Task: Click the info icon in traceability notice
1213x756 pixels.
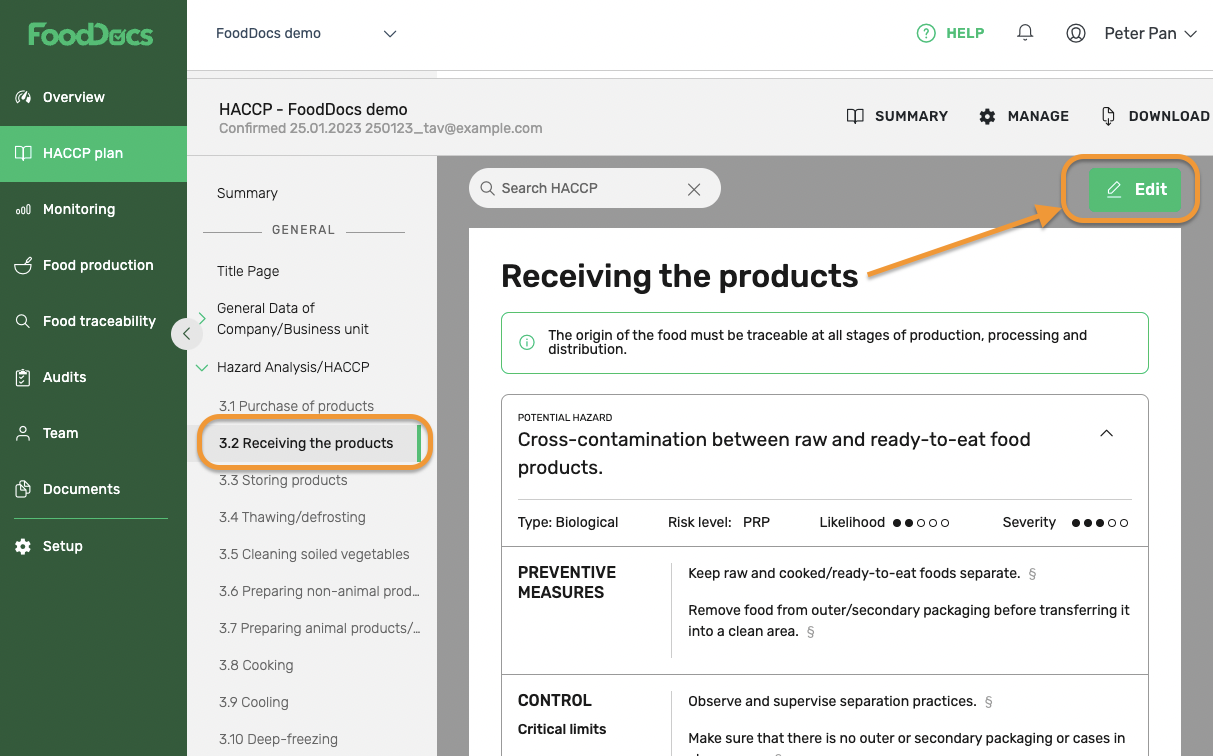Action: (x=527, y=343)
